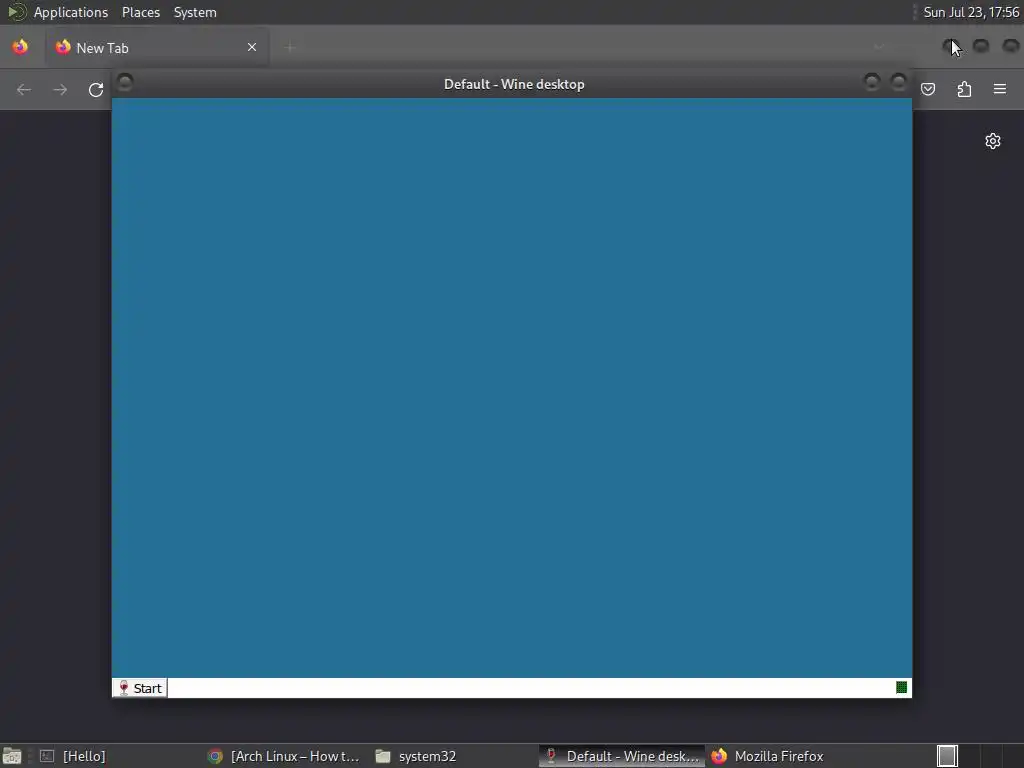The height and width of the screenshot is (768, 1024).
Task: Expand the list-all-tabs dropdown arrow
Action: (x=879, y=47)
